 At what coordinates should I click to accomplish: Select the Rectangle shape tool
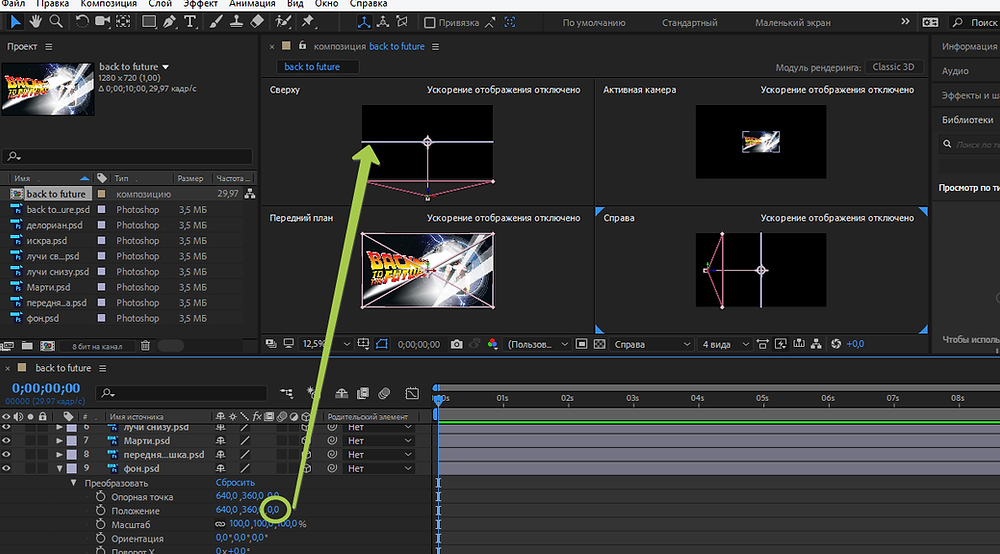coord(149,22)
